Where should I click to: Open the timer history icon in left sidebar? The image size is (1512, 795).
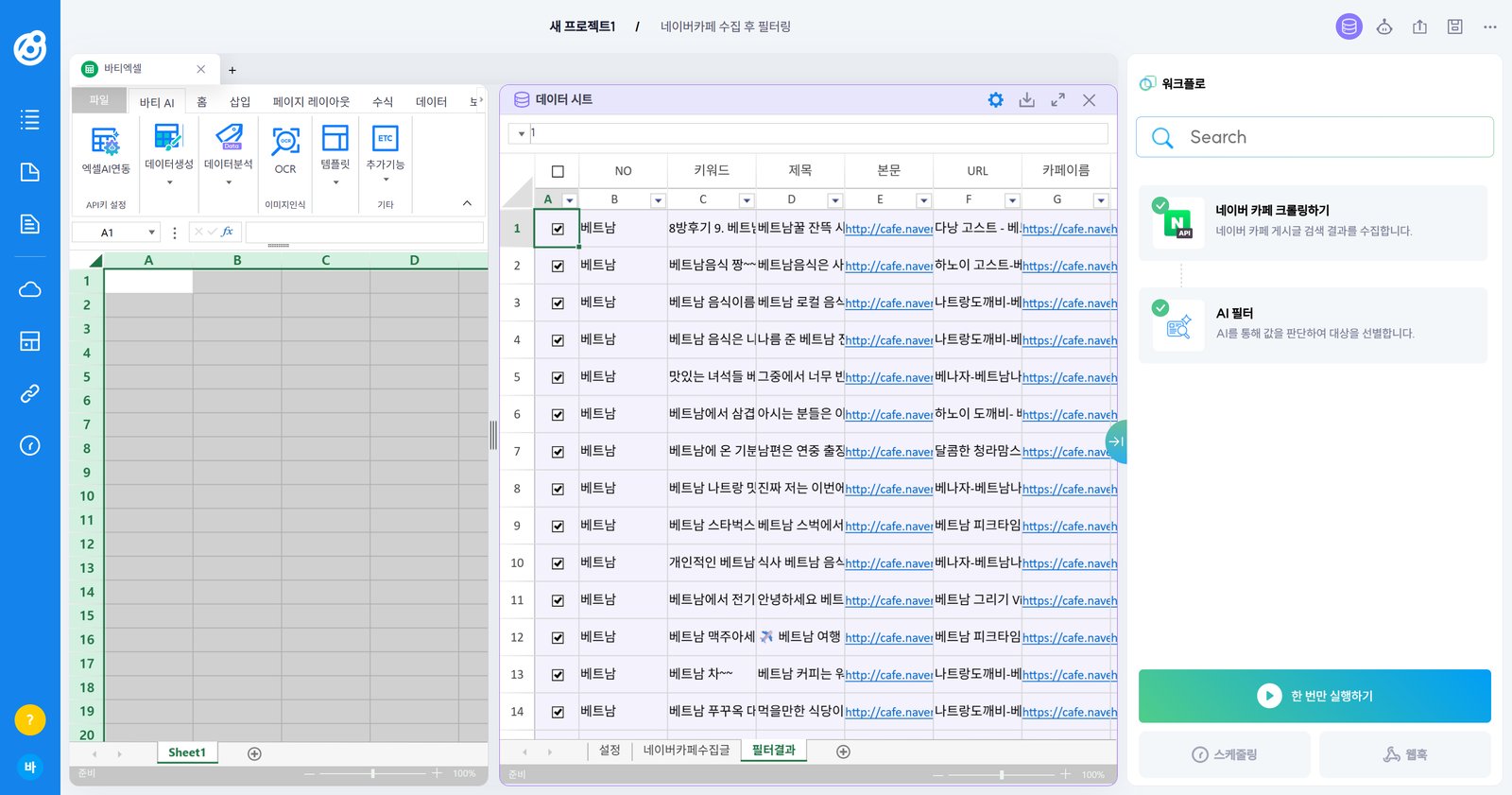pos(30,445)
